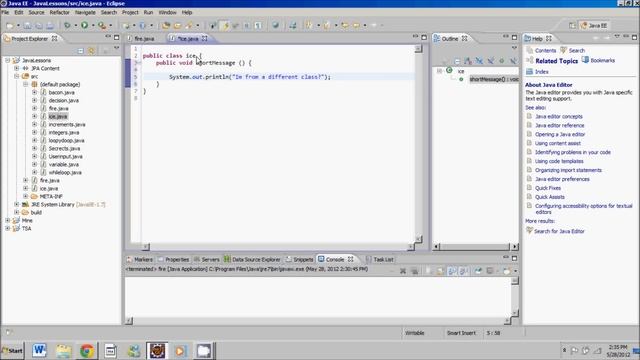640x360 pixels.
Task: Click 'Search for Java Editor' link
Action: tap(559, 231)
